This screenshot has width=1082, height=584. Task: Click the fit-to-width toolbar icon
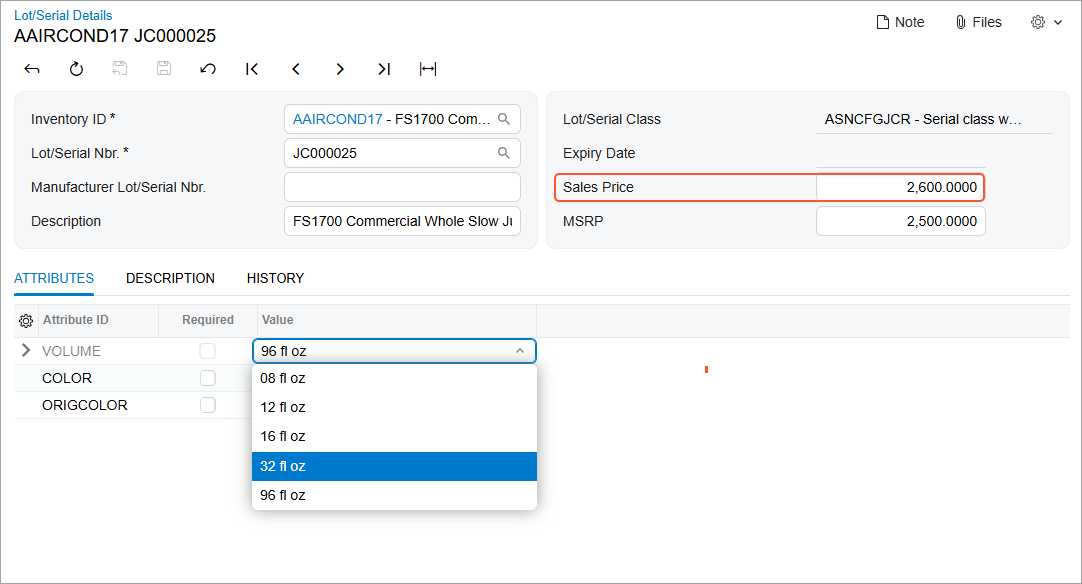click(428, 69)
